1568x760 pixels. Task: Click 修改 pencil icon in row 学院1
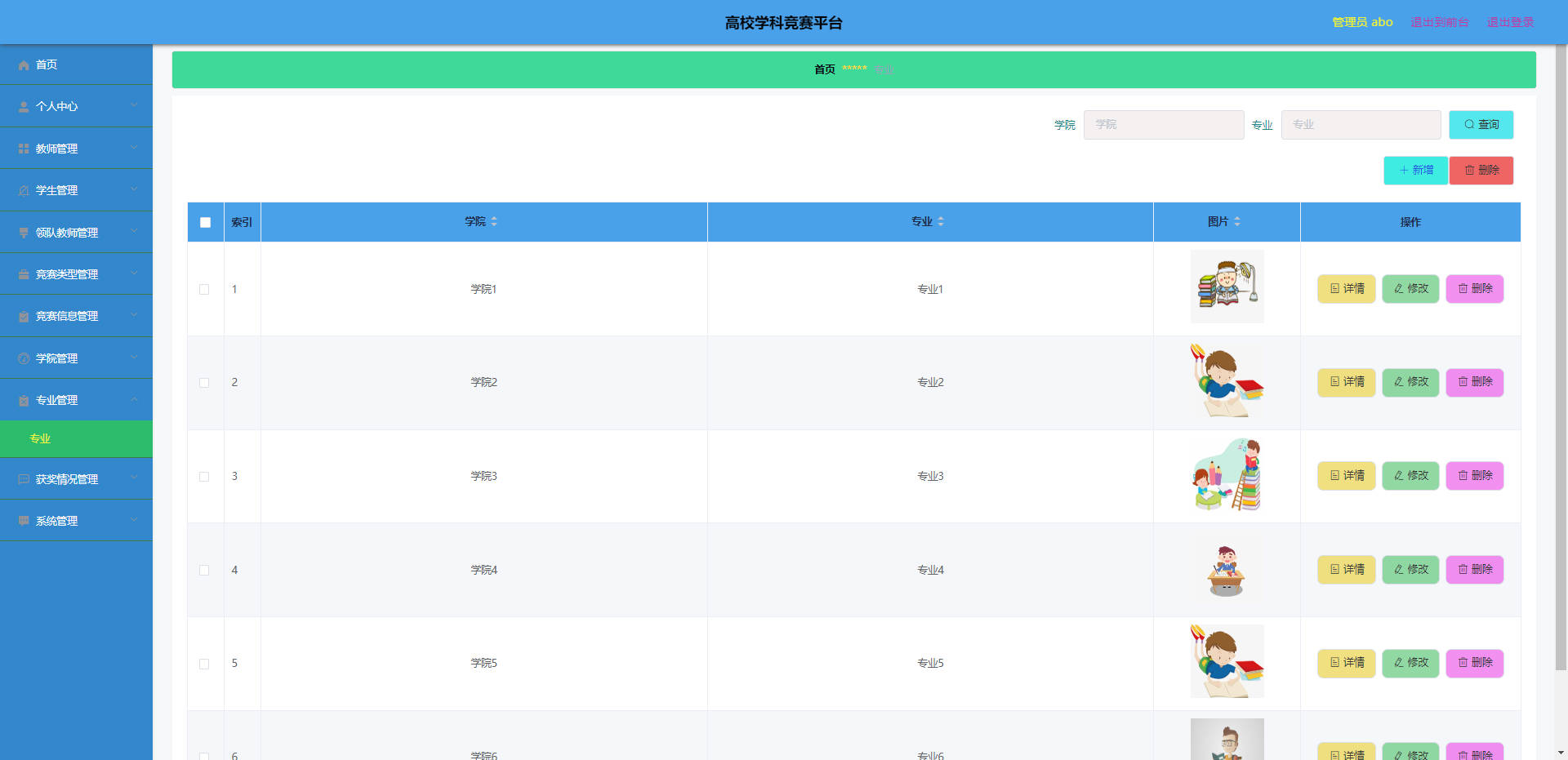1399,289
